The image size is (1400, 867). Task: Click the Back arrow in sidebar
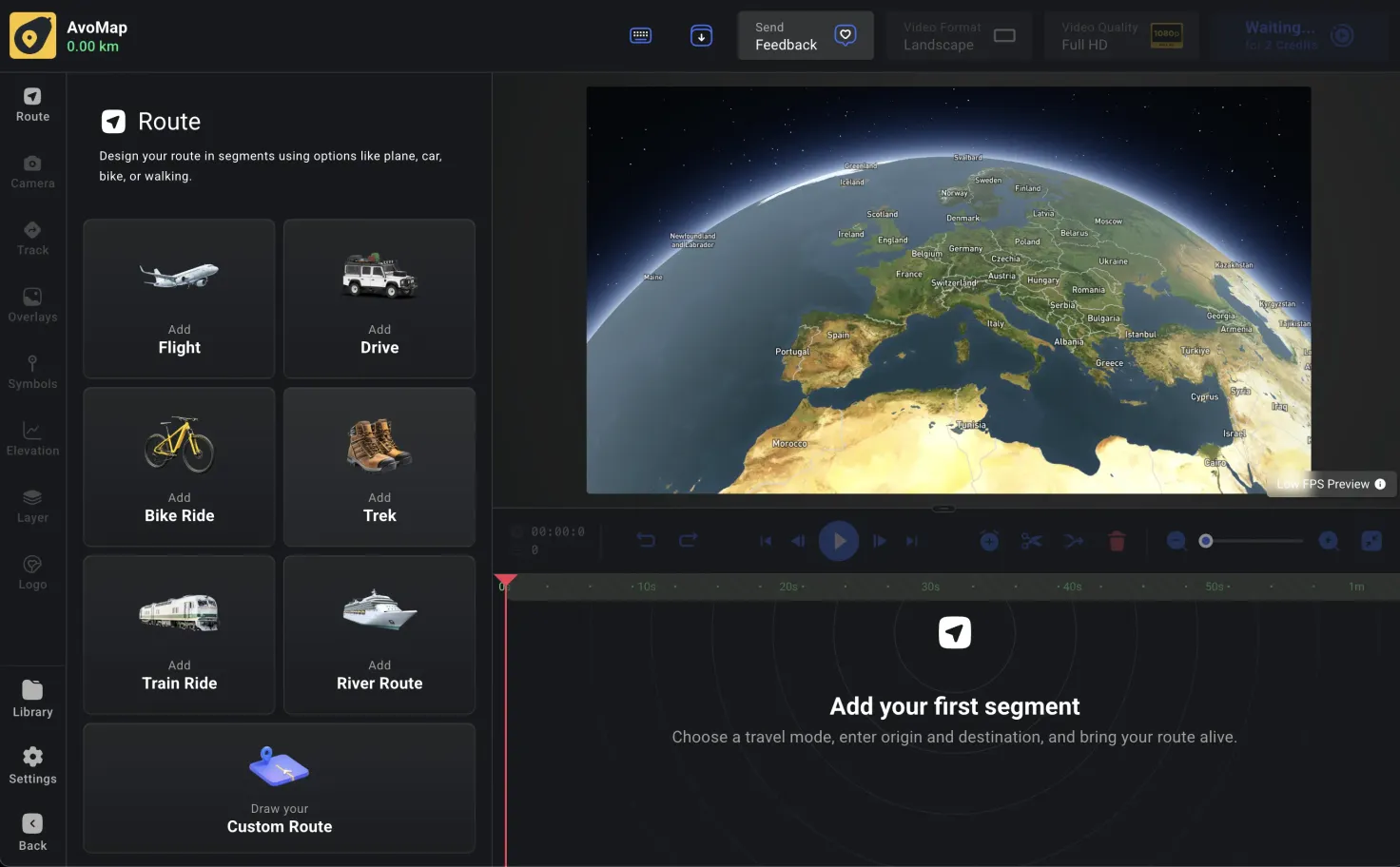coord(32,833)
